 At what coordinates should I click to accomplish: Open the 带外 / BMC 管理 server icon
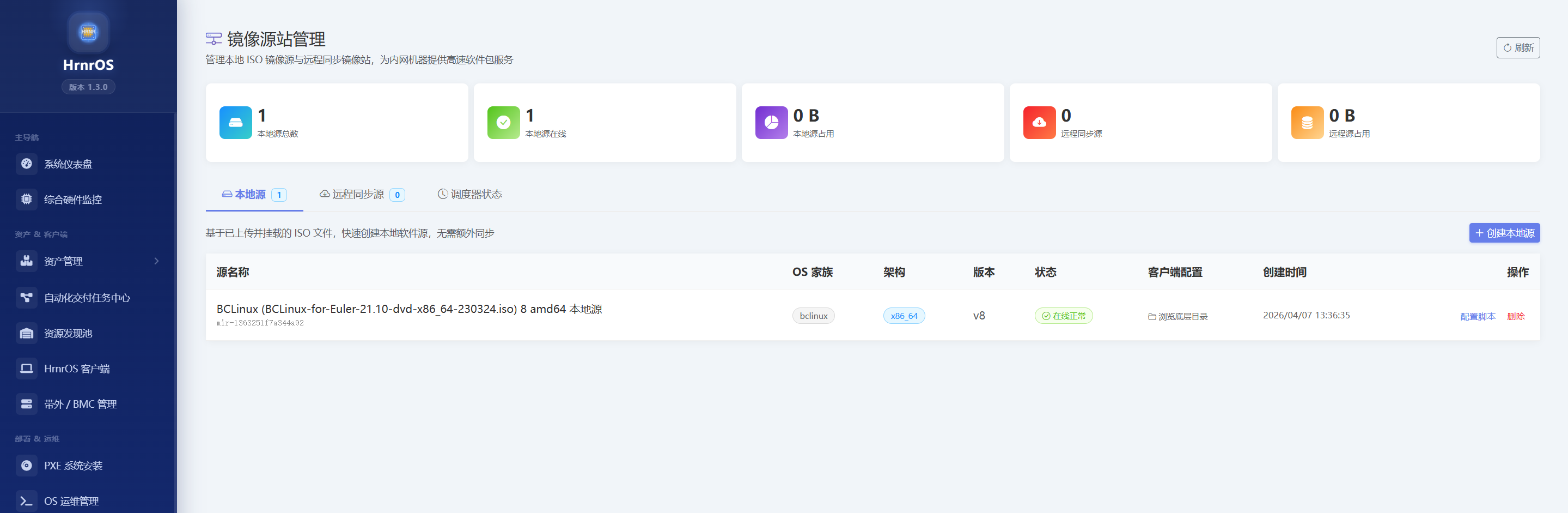(x=26, y=404)
